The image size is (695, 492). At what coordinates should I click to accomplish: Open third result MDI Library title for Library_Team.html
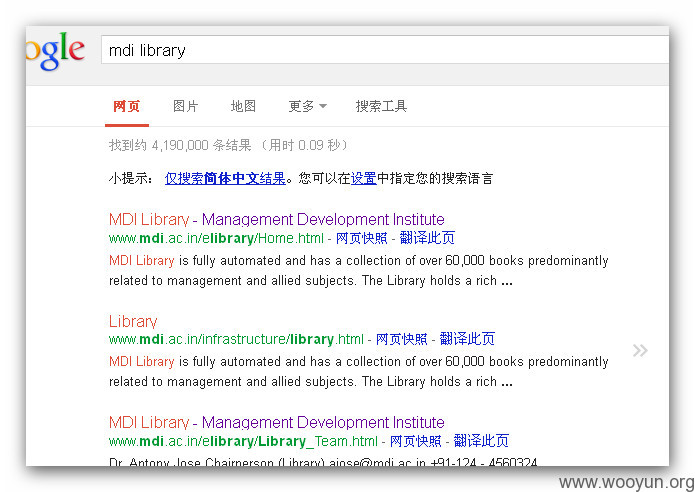(277, 422)
